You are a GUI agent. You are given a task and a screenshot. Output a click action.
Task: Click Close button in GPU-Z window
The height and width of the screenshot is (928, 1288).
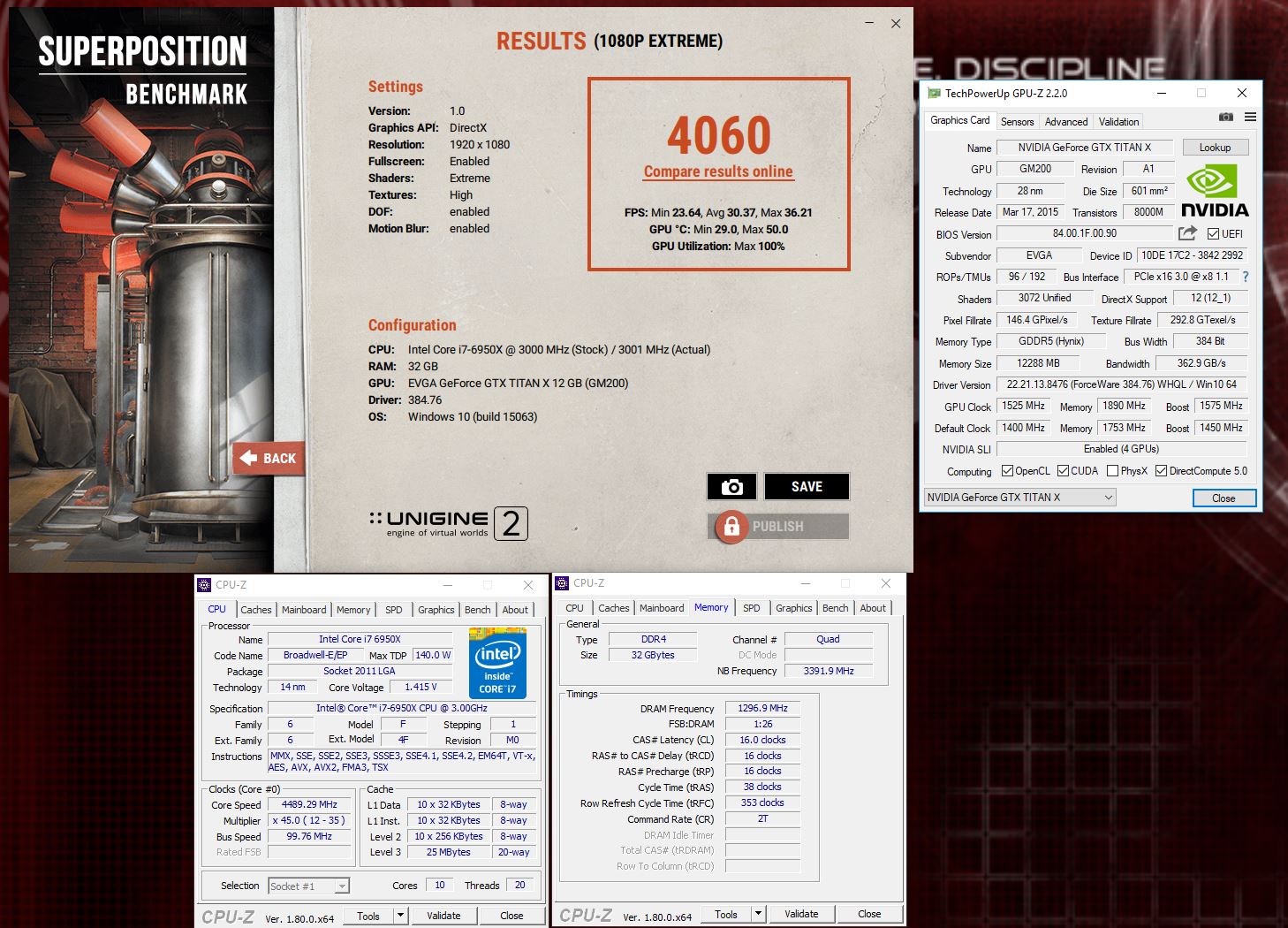1224,498
